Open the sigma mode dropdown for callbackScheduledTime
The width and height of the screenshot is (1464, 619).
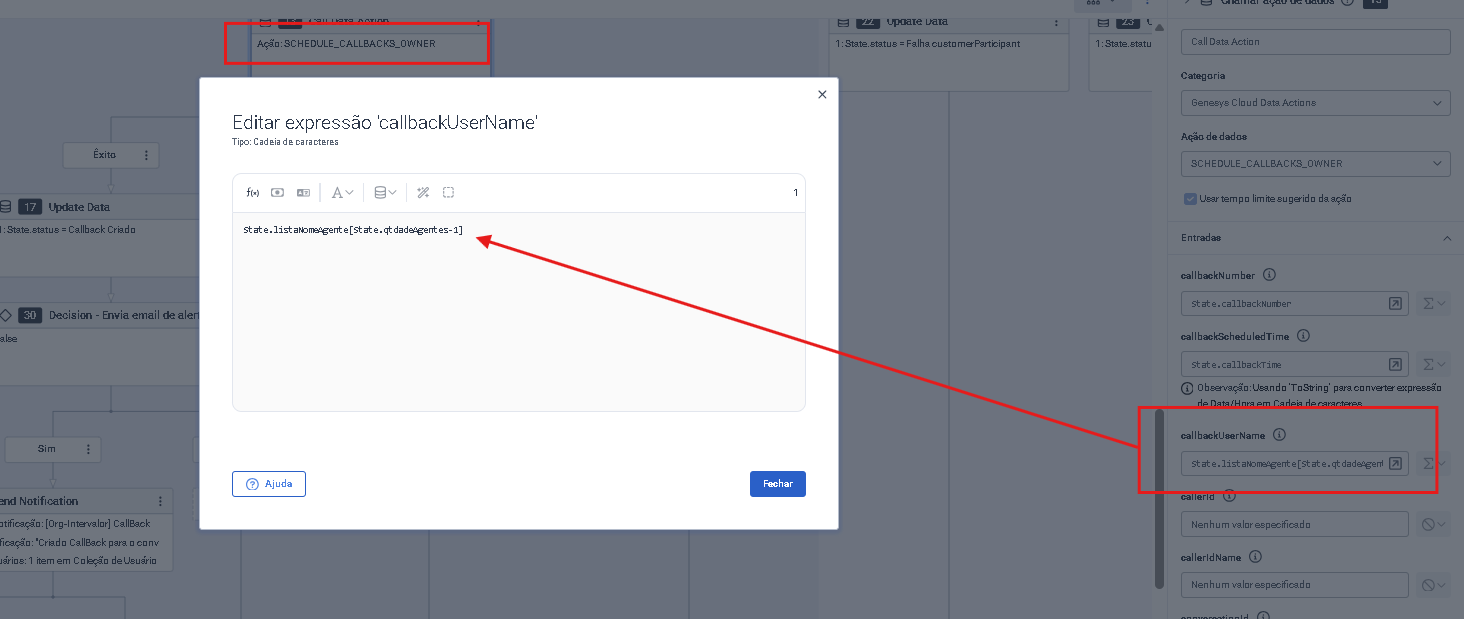(1434, 365)
